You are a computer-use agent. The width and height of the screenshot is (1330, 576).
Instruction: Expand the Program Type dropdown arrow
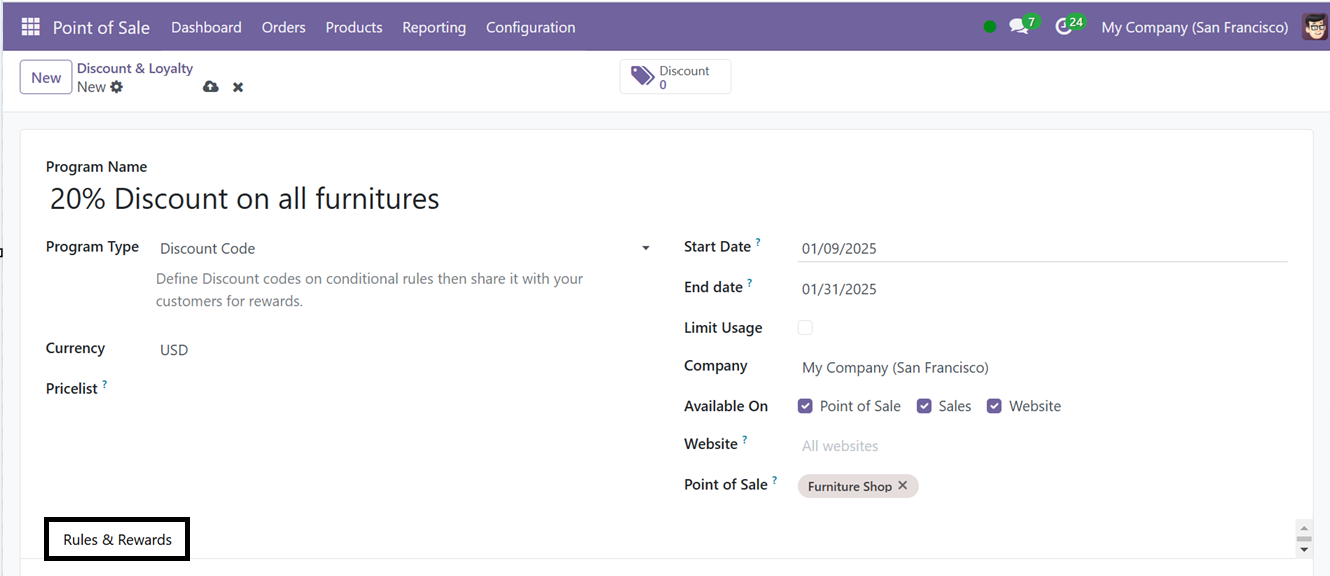tap(645, 248)
